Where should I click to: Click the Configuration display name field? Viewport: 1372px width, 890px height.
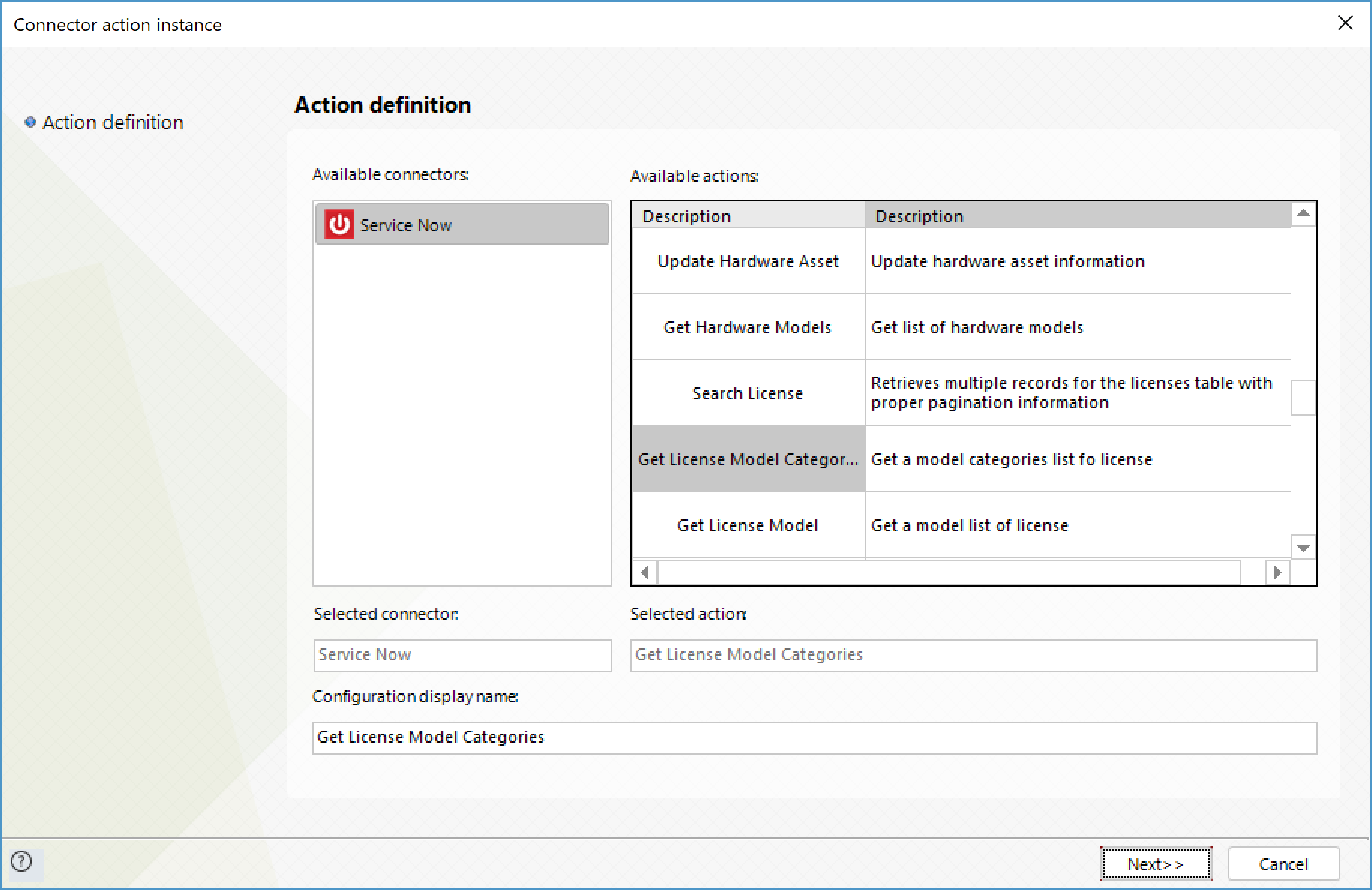tap(814, 738)
